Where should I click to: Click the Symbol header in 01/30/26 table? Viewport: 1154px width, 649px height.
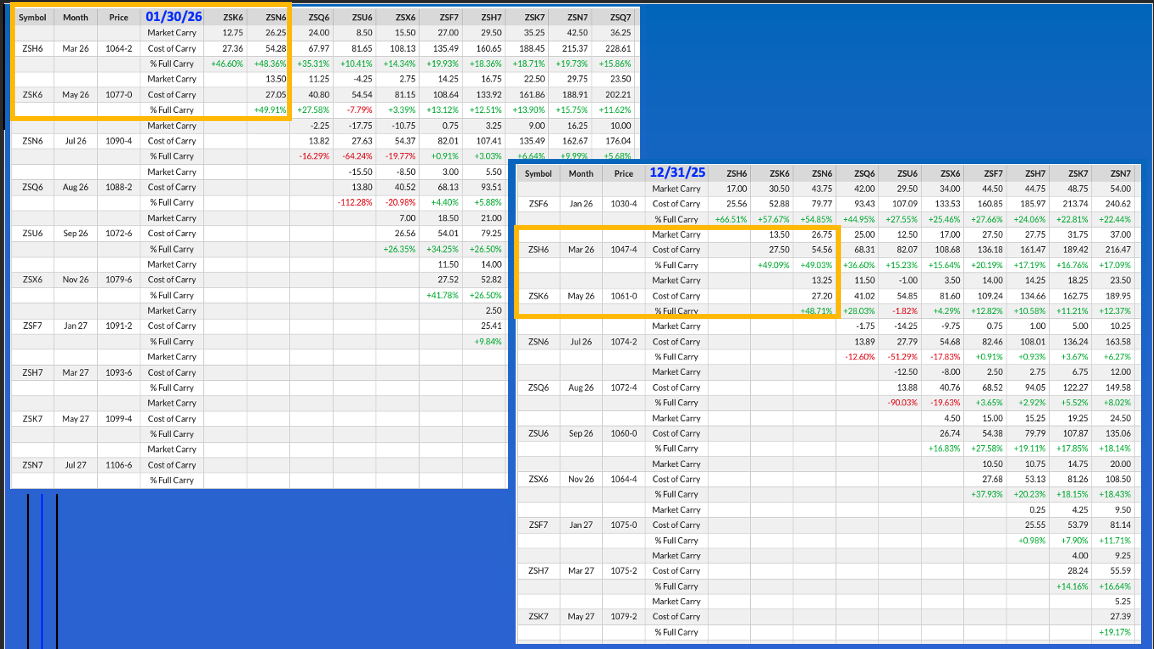tap(32, 18)
